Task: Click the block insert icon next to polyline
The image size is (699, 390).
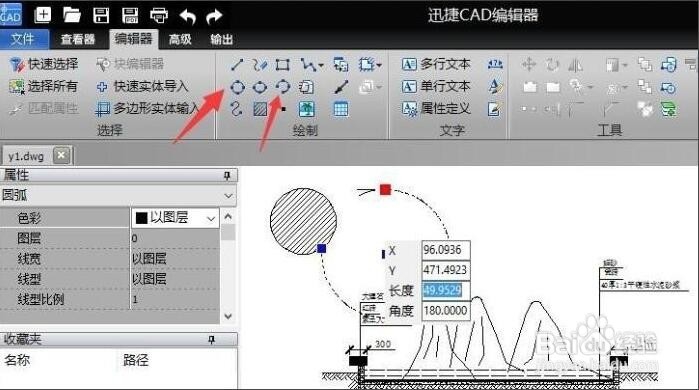Action: click(x=341, y=65)
